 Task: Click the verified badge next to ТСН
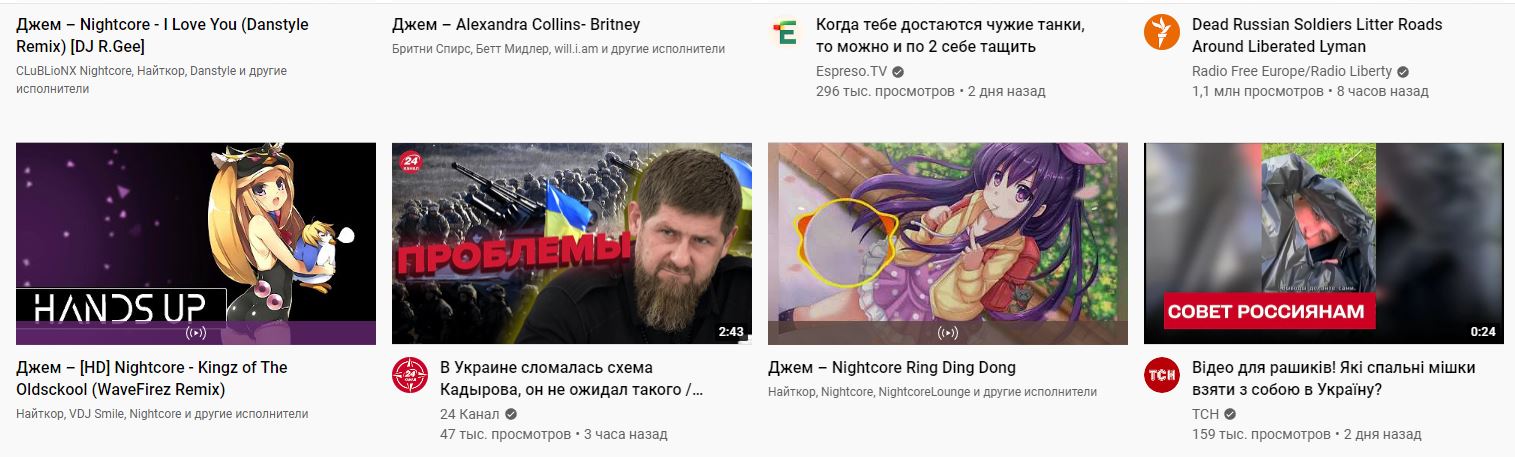pos(1230,415)
